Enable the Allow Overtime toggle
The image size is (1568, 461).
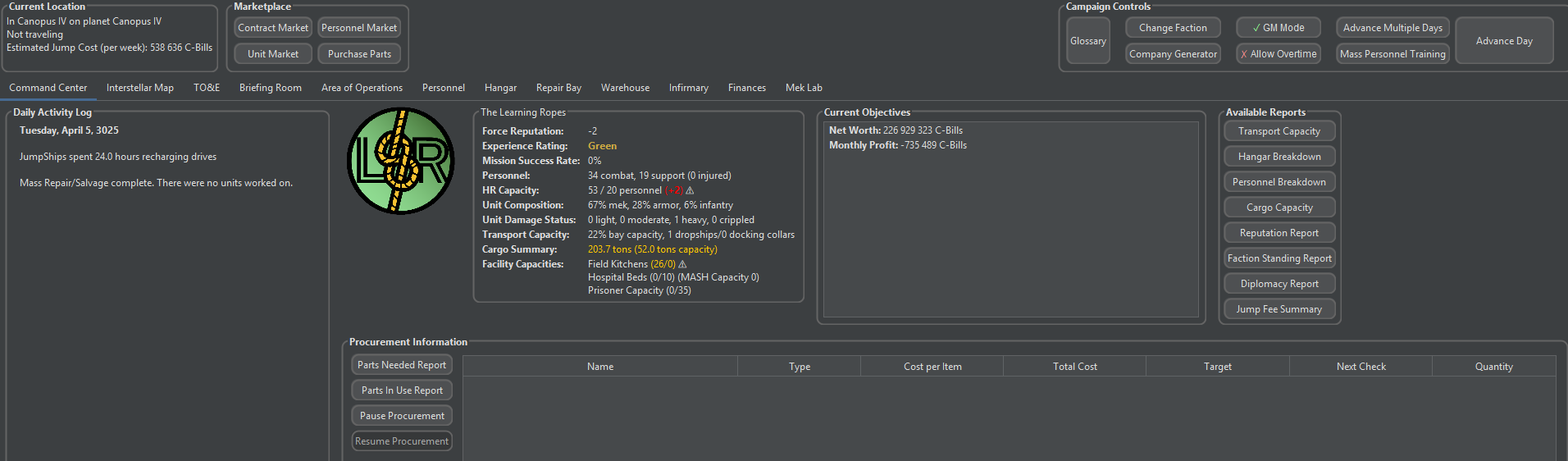pos(1278,54)
